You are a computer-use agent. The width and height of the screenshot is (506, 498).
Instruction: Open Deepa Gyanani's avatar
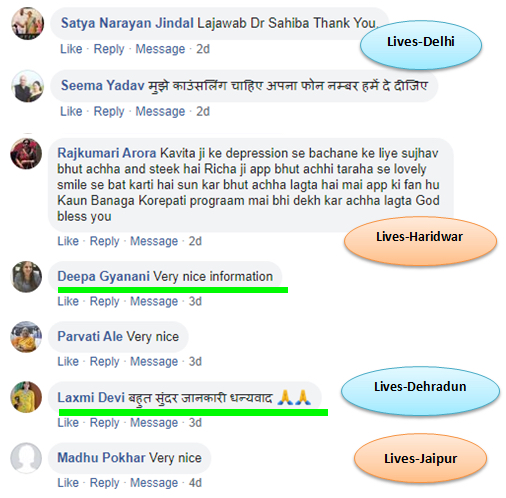tap(26, 277)
